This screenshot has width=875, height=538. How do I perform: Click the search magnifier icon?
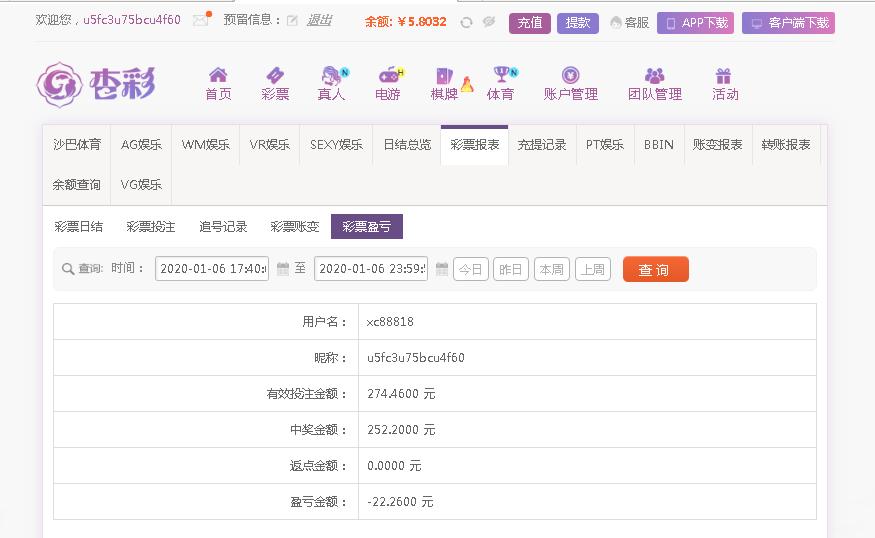tap(68, 269)
